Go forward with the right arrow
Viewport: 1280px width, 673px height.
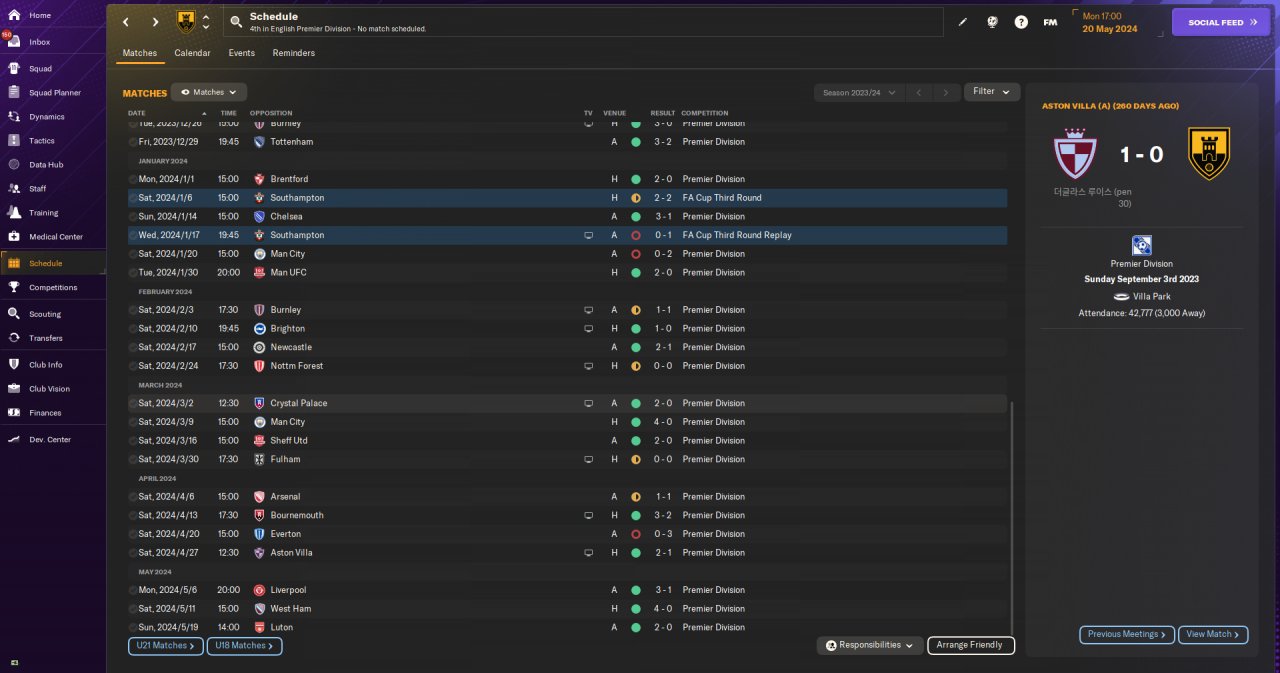tap(155, 22)
